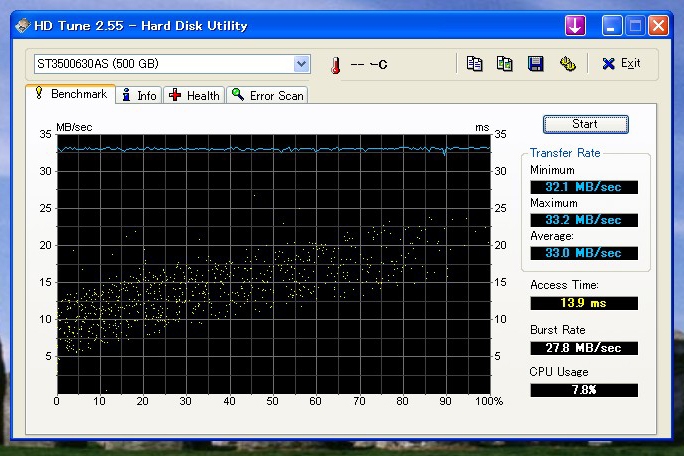Open the Health tab
Viewport: 684px width, 456px height.
(194, 95)
